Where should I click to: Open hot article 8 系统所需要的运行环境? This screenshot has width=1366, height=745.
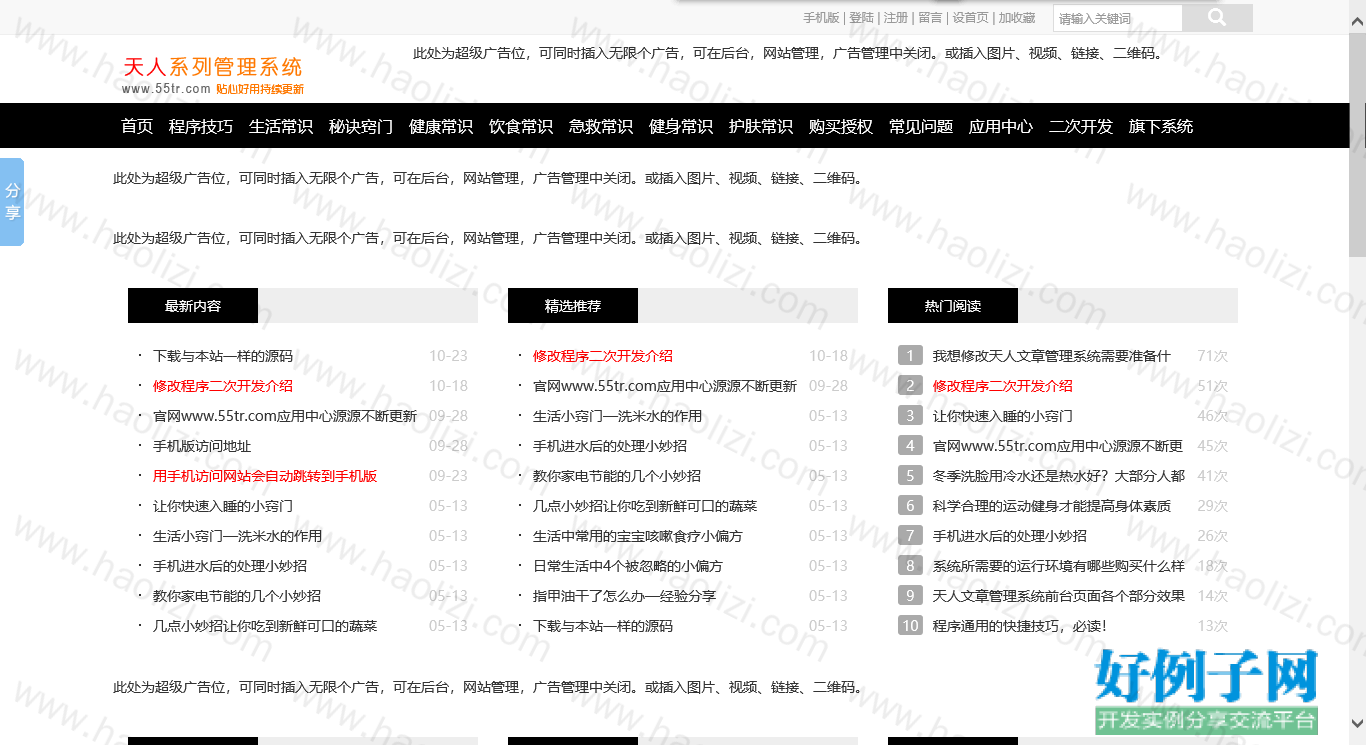click(1059, 566)
